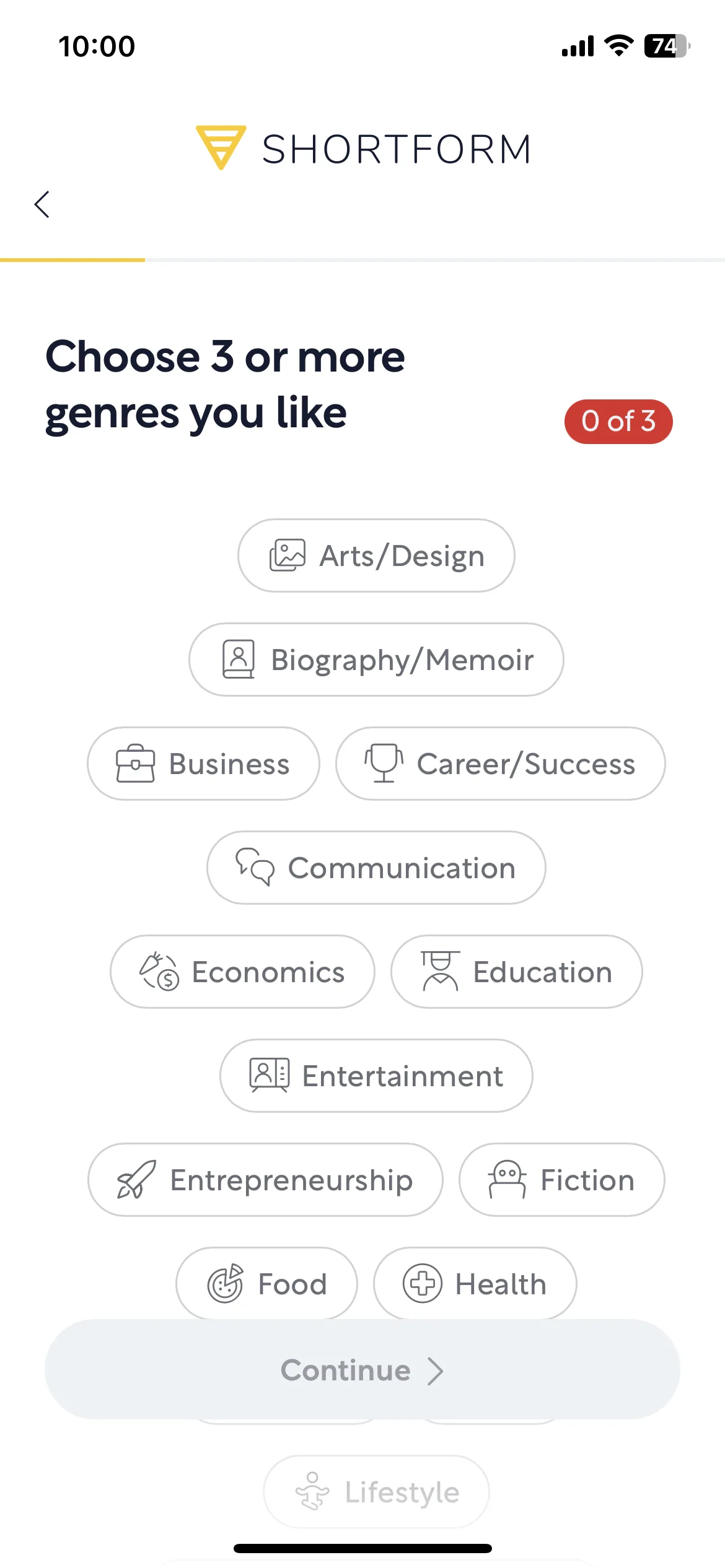Image resolution: width=725 pixels, height=1568 pixels.
Task: Click the speech bubbles Communication icon
Action: 255,866
